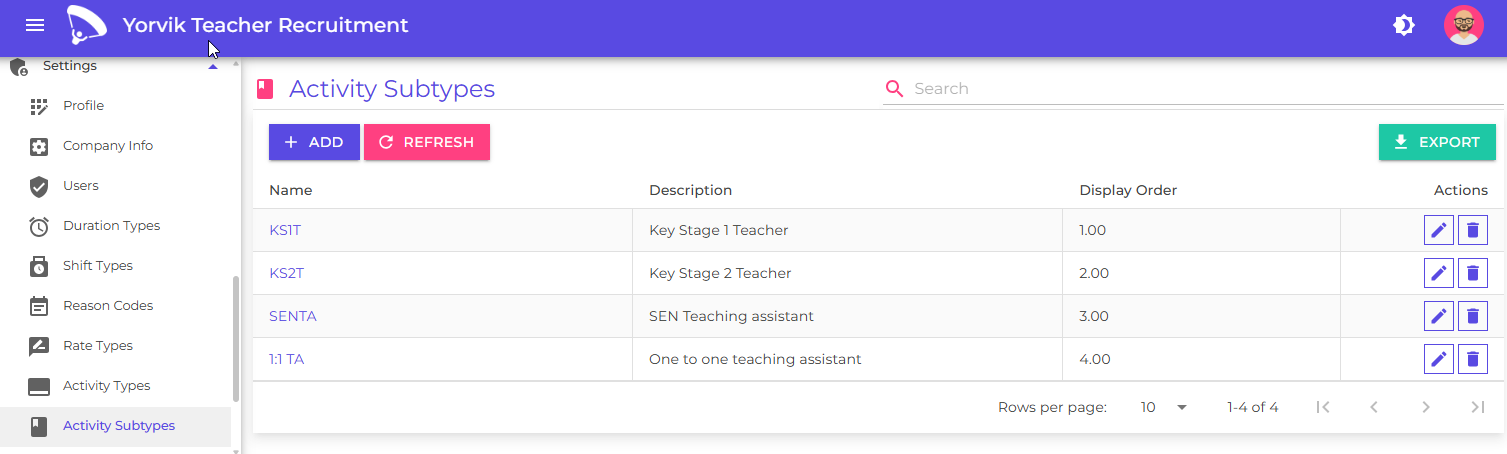Click the Shift Types timer icon

(x=39, y=266)
